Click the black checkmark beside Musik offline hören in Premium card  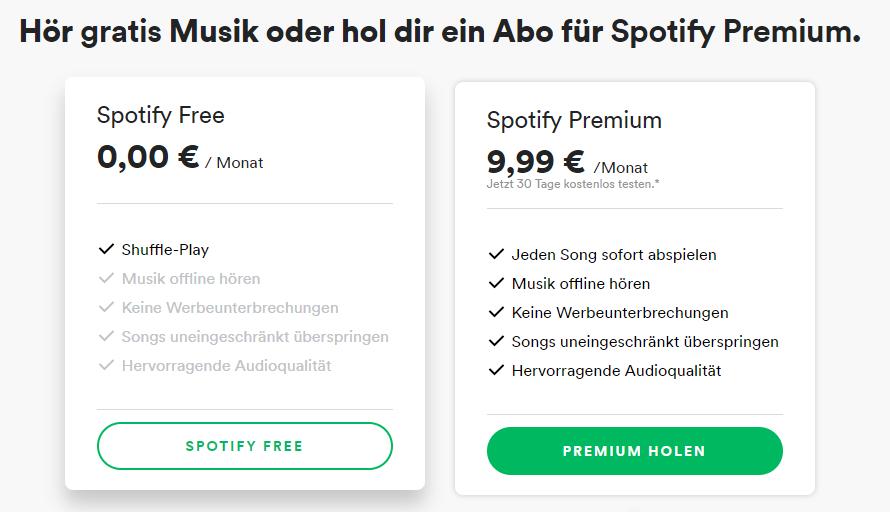(x=496, y=283)
